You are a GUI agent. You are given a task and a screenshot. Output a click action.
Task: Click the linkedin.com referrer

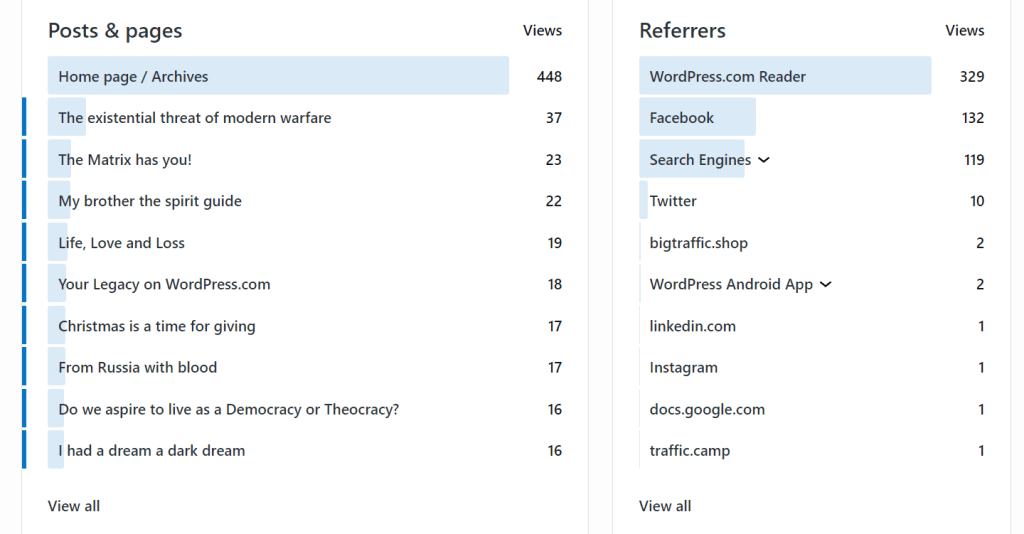(x=692, y=326)
